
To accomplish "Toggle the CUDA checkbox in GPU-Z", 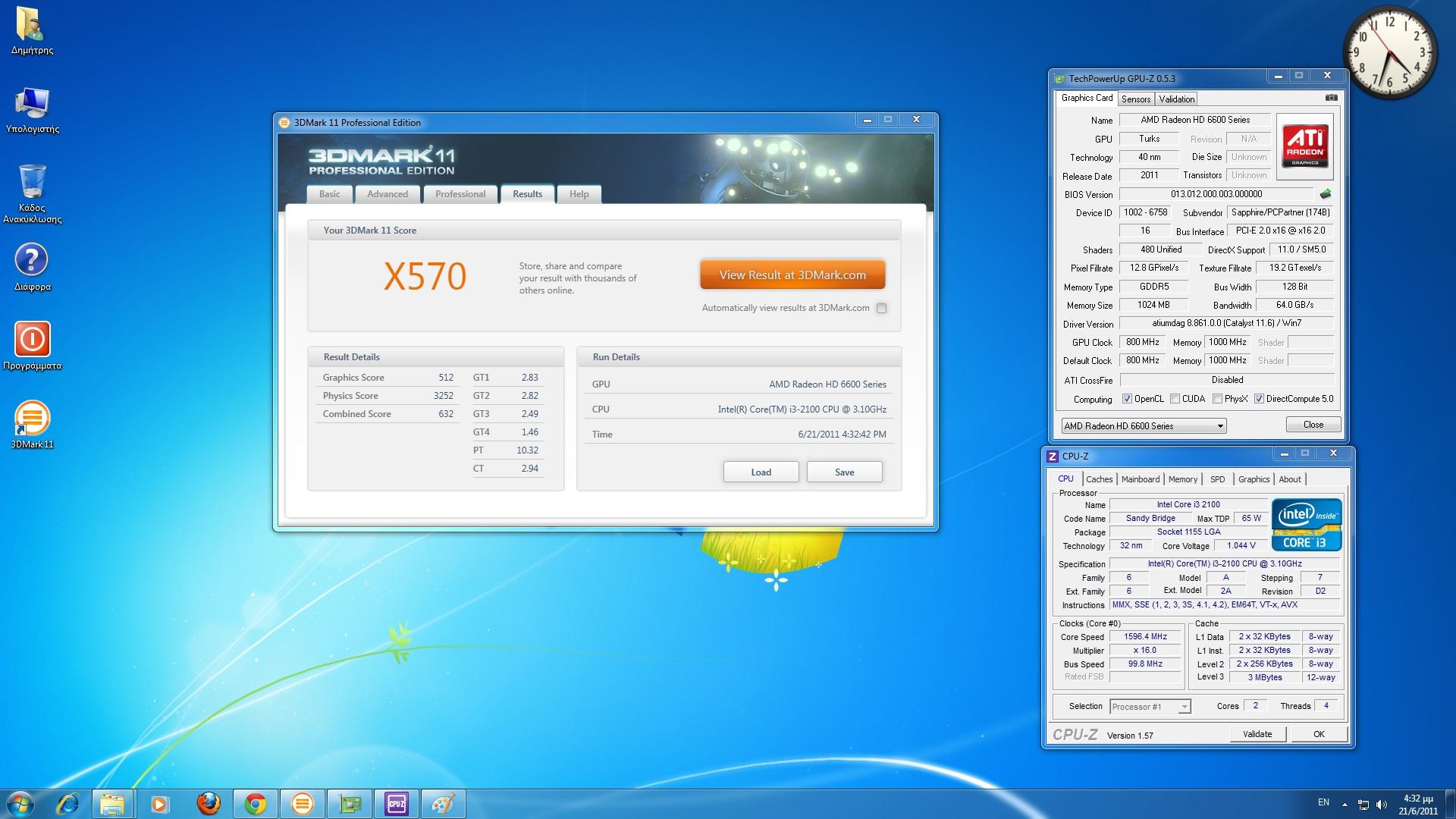I will click(1175, 399).
